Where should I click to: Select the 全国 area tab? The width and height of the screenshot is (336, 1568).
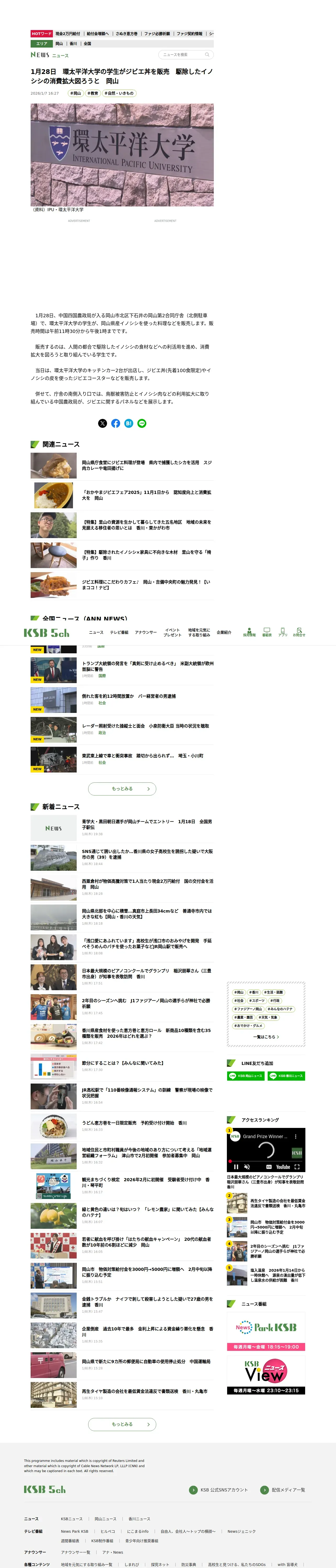pos(87,44)
